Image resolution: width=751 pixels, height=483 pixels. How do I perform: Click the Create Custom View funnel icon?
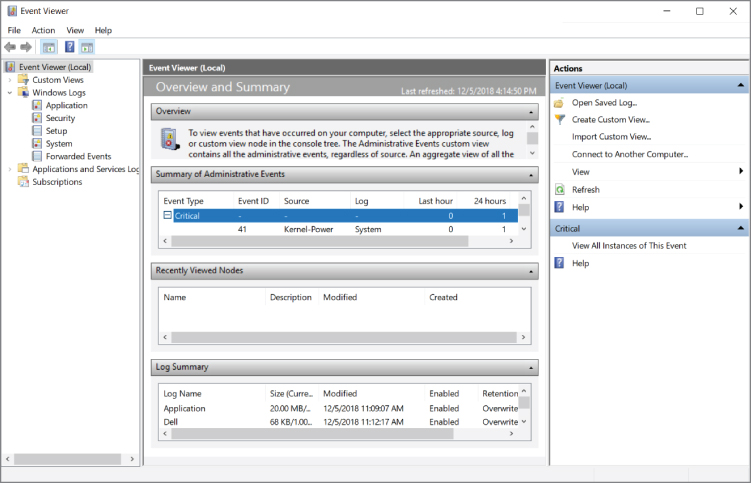(x=559, y=119)
